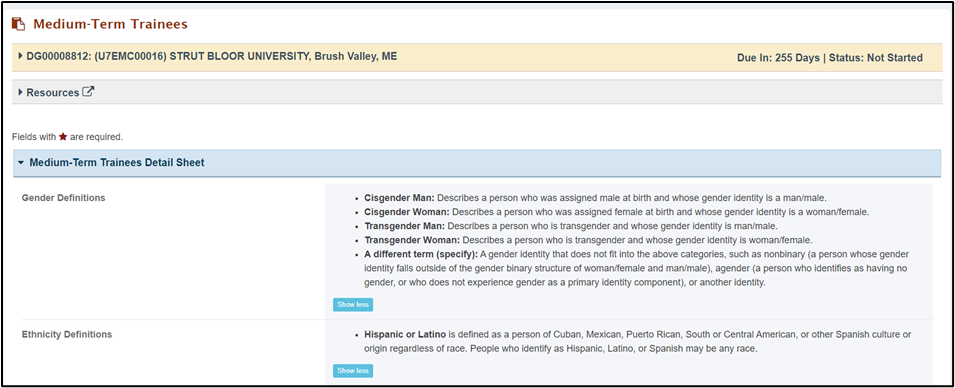
Task: Select the Ethnicity Definitions row label
Action: click(x=67, y=334)
